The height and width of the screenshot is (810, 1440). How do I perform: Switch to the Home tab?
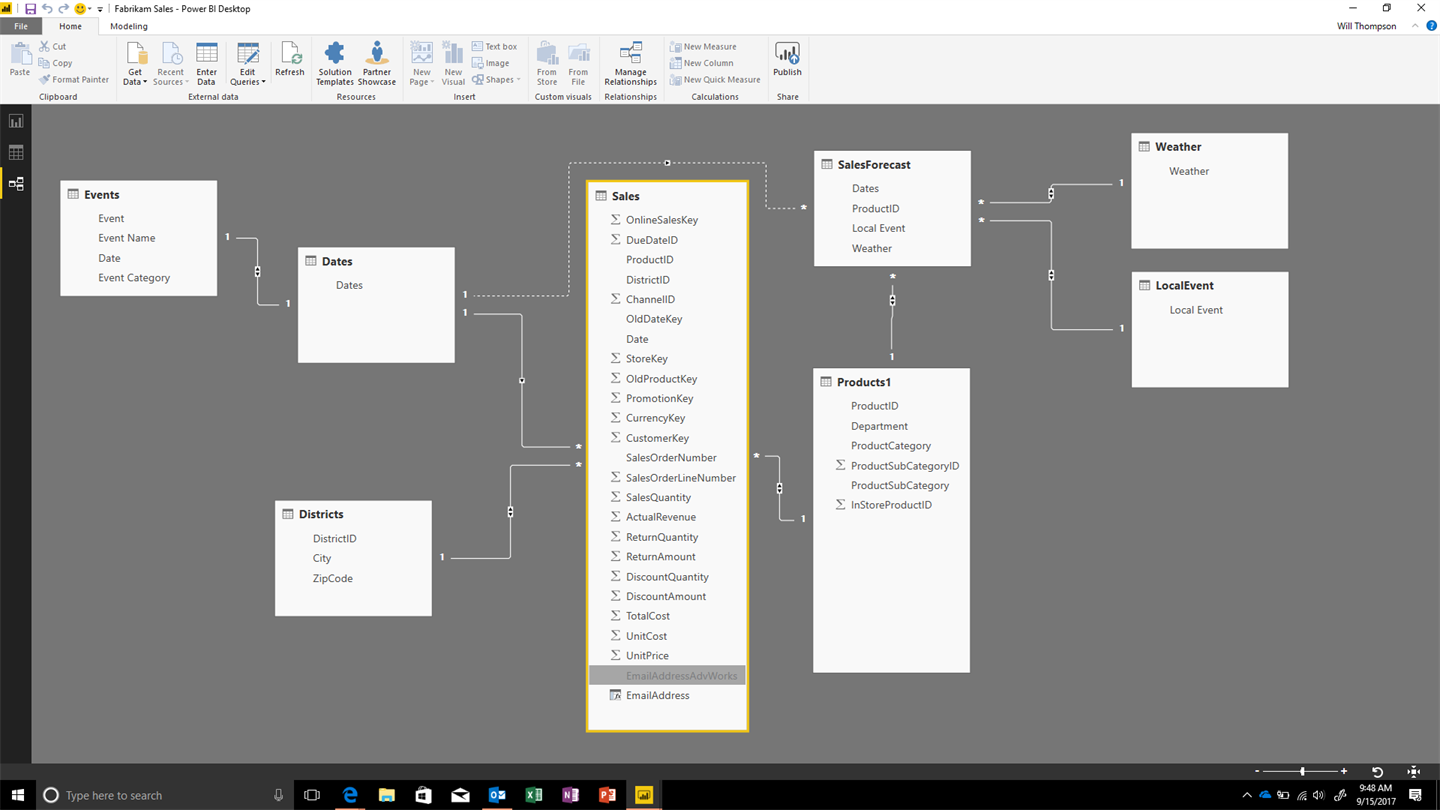[x=70, y=26]
